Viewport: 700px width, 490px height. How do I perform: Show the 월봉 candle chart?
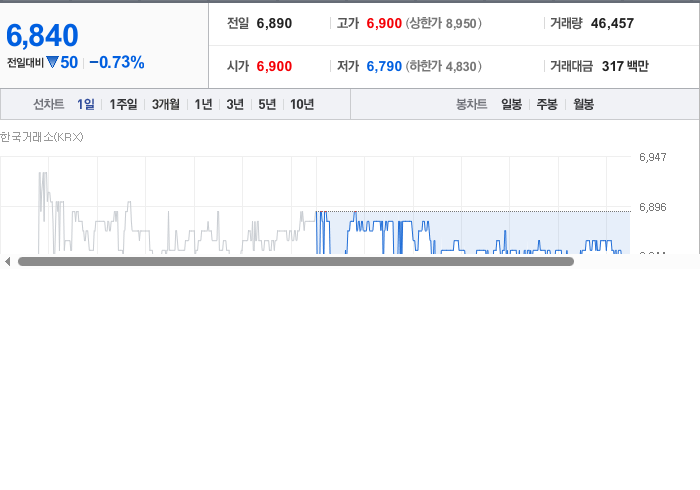pos(583,104)
